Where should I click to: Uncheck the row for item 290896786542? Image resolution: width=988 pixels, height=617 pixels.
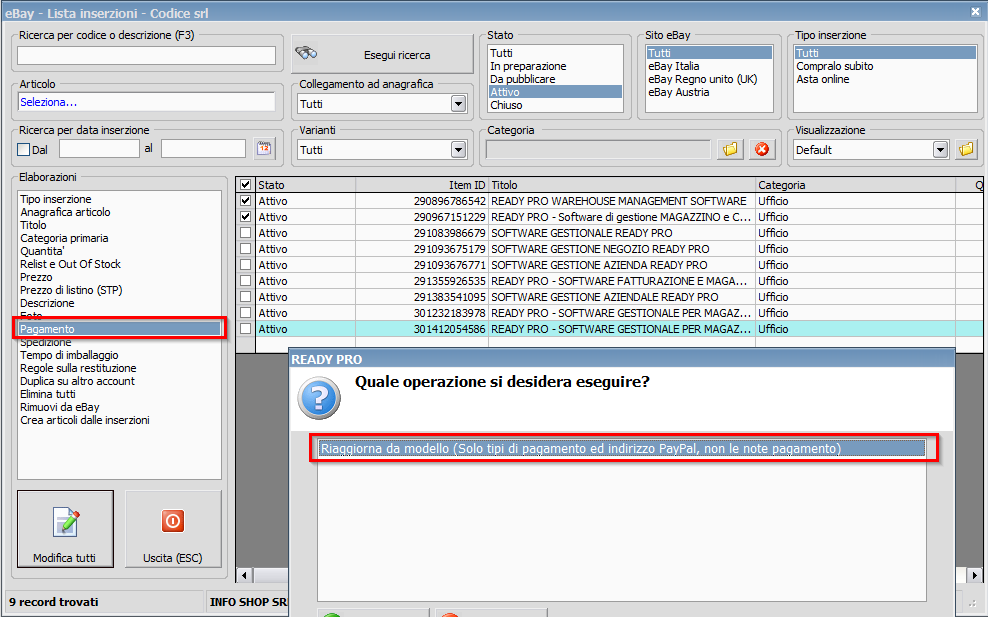(x=246, y=200)
